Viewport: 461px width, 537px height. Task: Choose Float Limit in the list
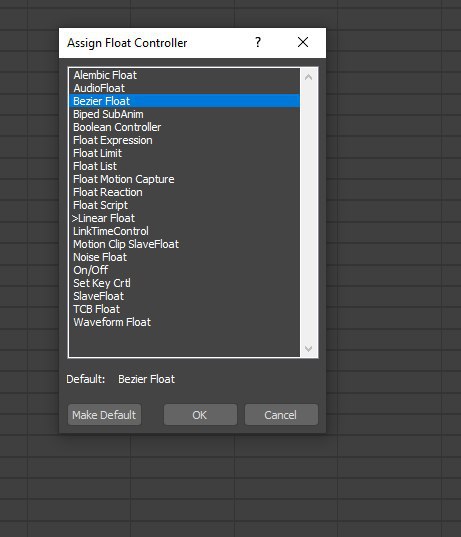click(184, 153)
